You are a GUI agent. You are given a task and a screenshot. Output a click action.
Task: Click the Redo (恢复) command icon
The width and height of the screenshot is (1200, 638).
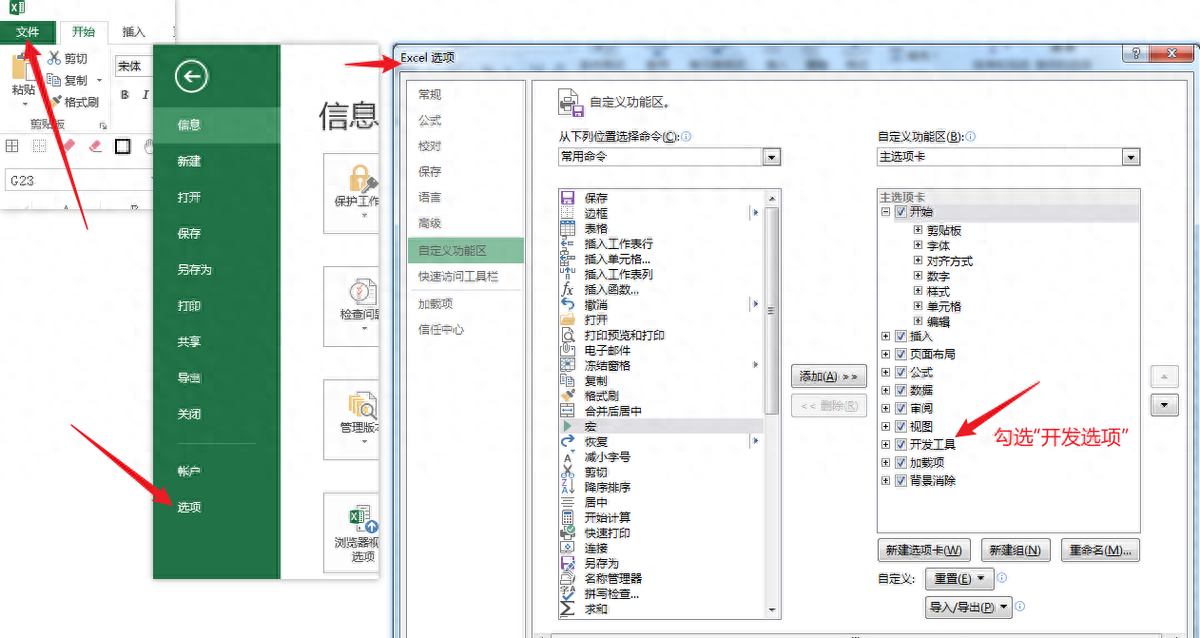(x=567, y=441)
